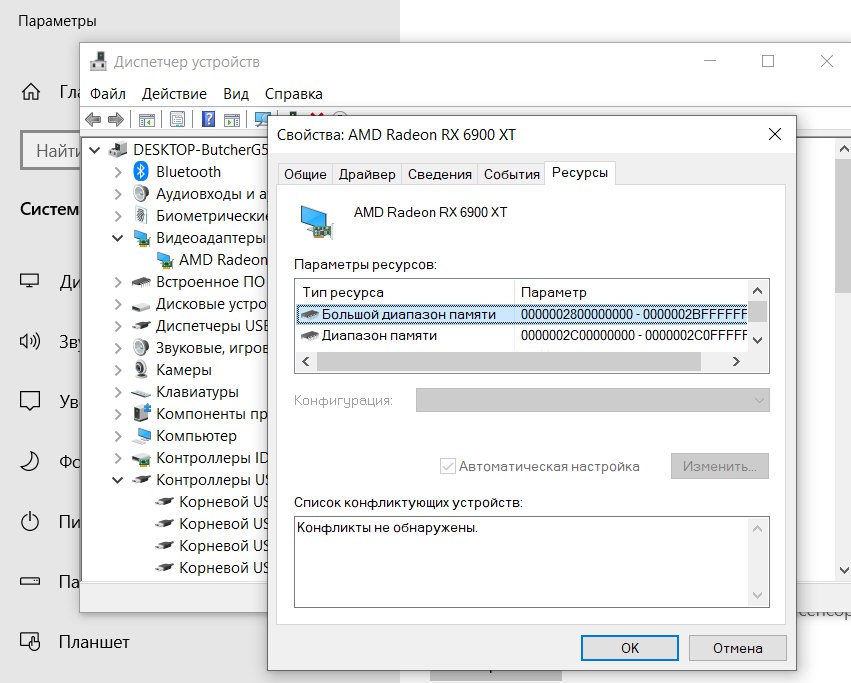The height and width of the screenshot is (683, 851).
Task: Select the Диапазон памяти resource row
Action: (x=522, y=336)
